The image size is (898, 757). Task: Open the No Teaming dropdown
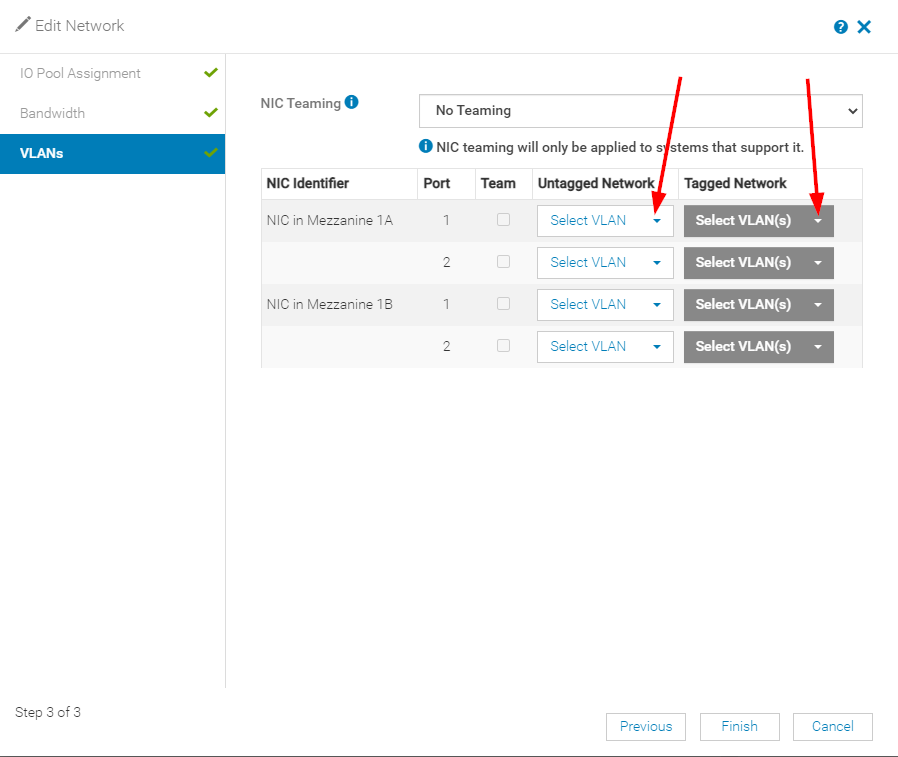pos(640,111)
